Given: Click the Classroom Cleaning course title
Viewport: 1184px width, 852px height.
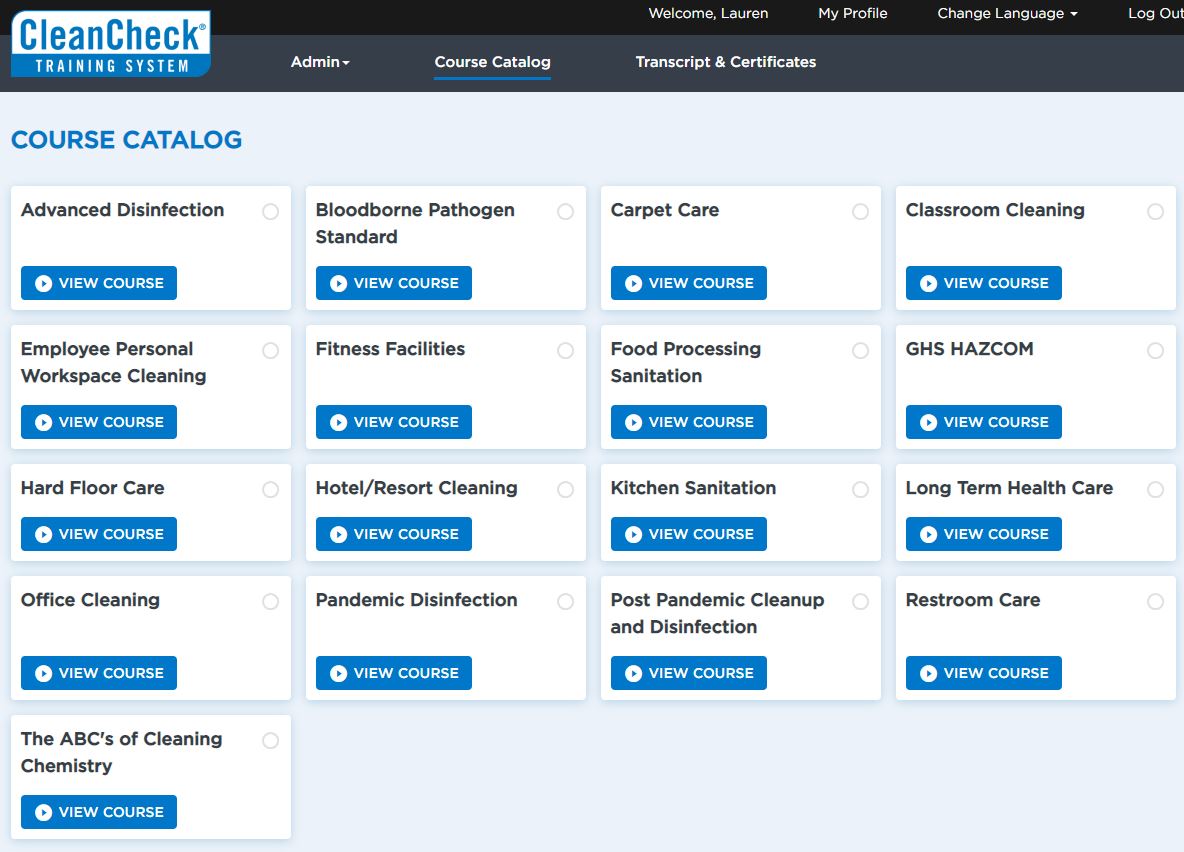Looking at the screenshot, I should [x=994, y=210].
